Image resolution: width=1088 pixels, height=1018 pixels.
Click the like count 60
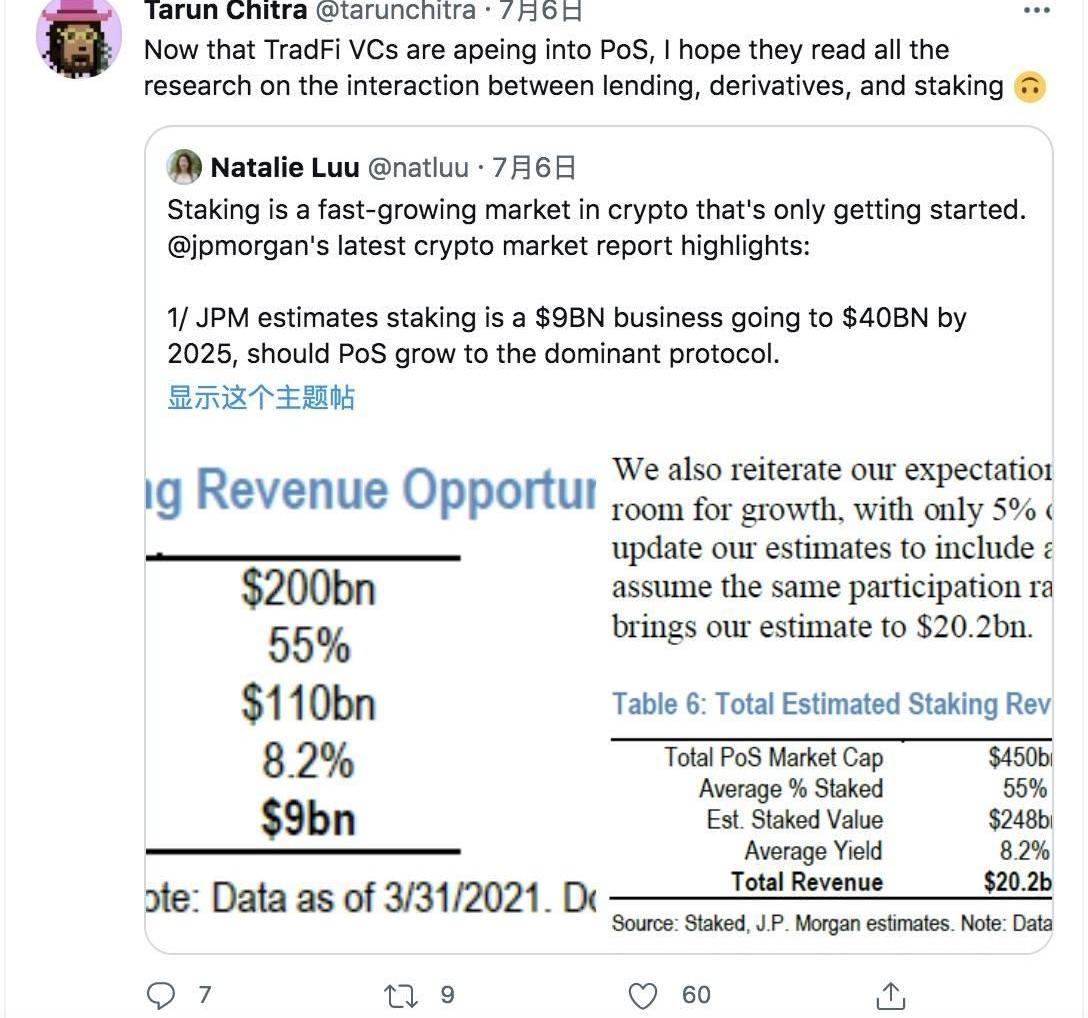tap(696, 995)
